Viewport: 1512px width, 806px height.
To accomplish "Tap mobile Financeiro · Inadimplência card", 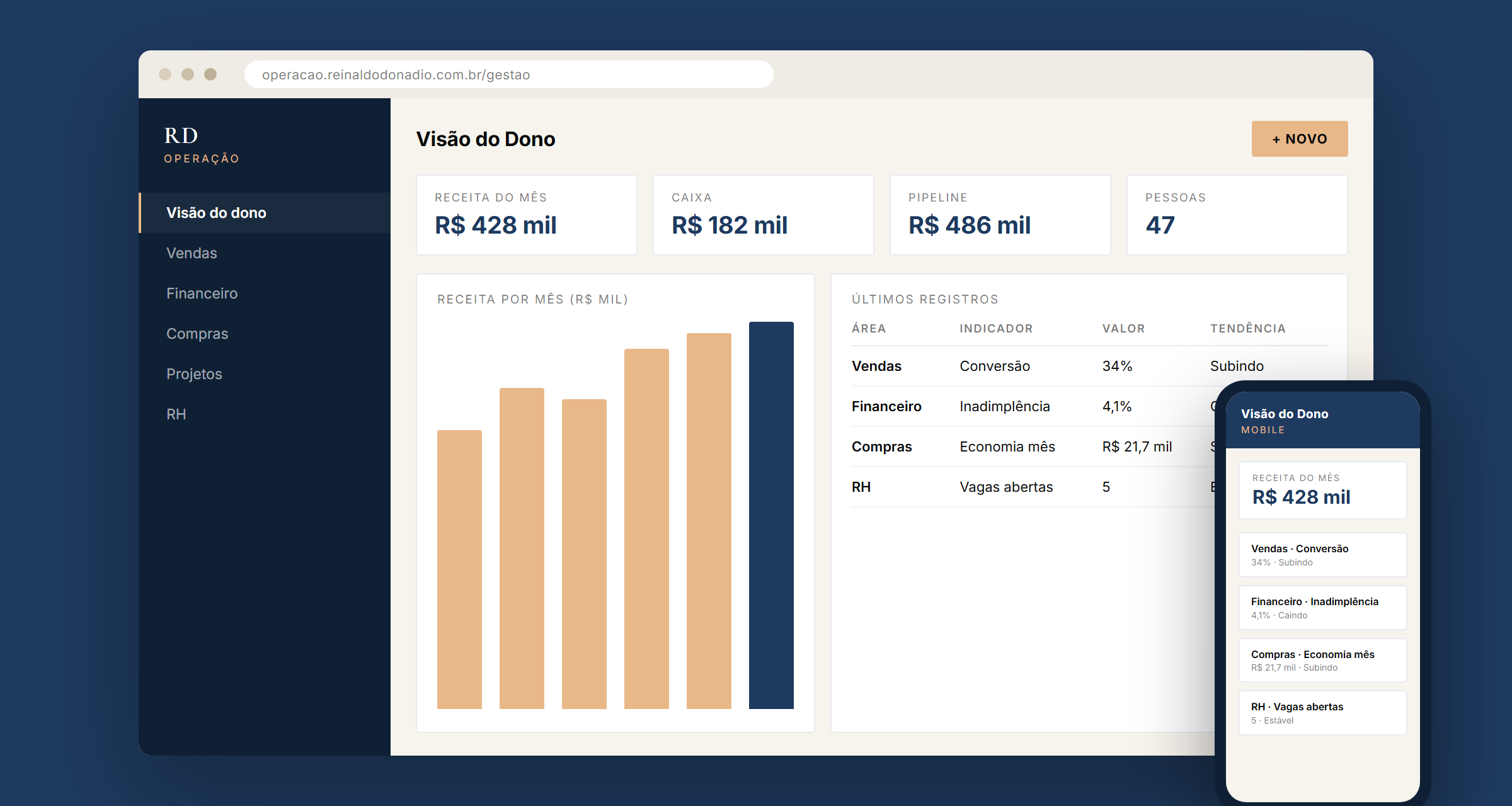I will click(1323, 608).
